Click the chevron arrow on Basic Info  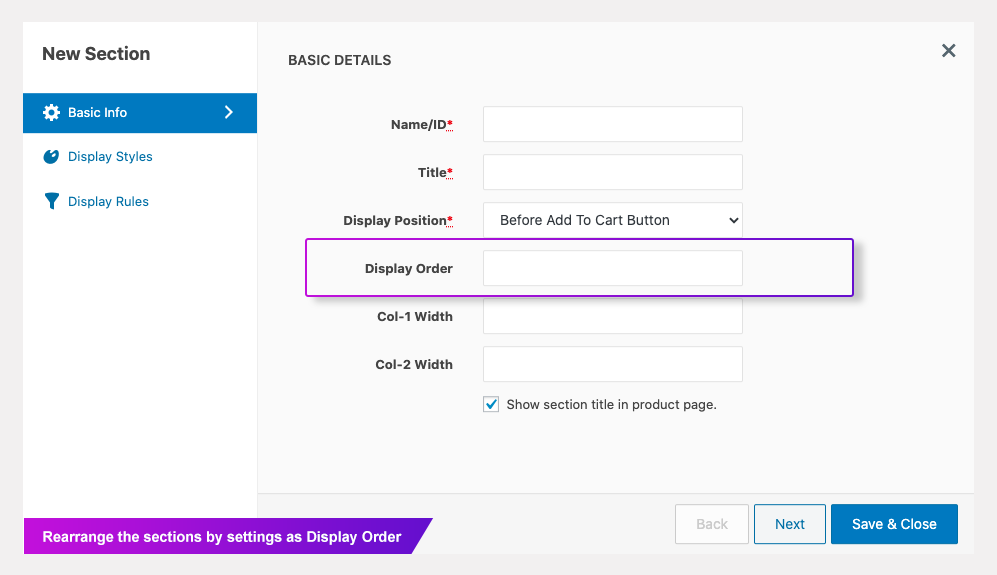(229, 113)
